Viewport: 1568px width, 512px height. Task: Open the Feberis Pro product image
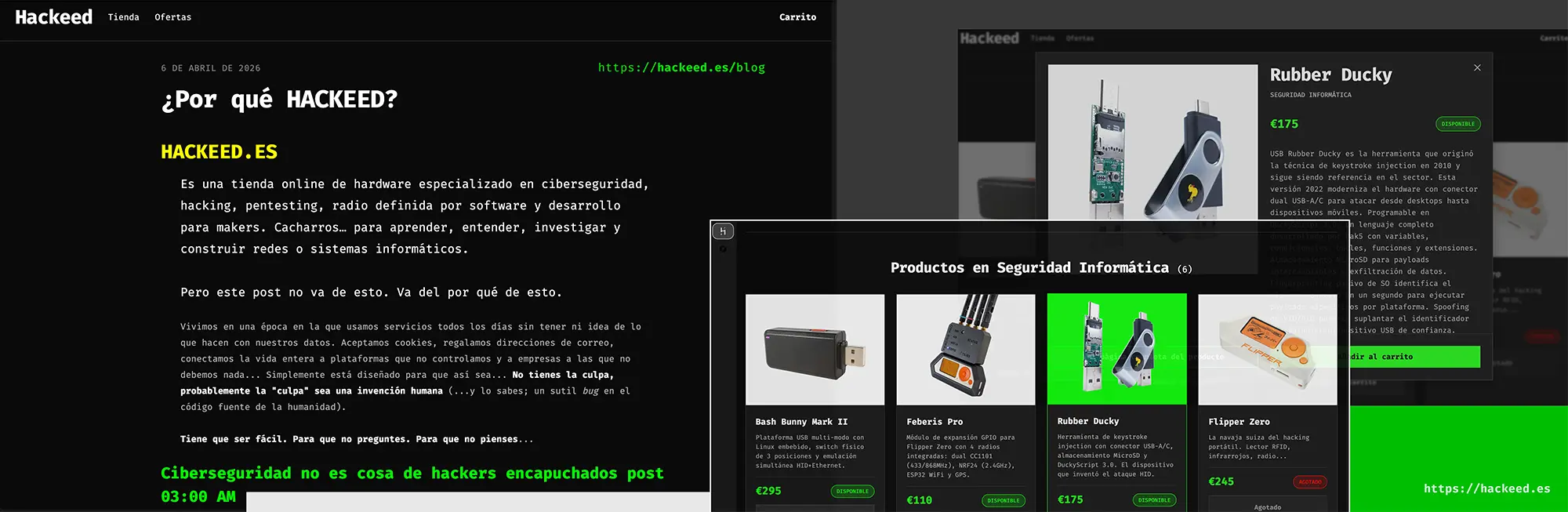(x=965, y=350)
